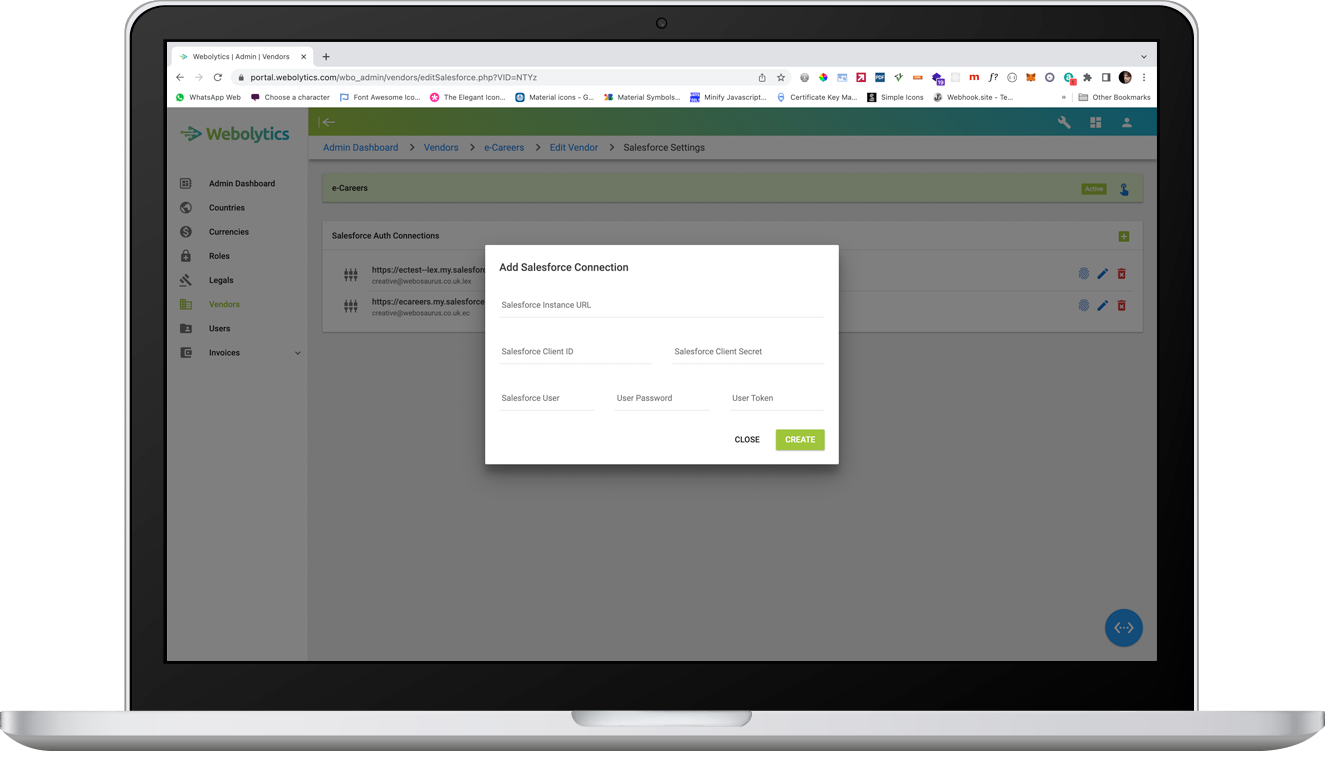Viewport: 1325px width, 780px height.
Task: Open the wrench tools icon in the header
Action: coord(1063,121)
